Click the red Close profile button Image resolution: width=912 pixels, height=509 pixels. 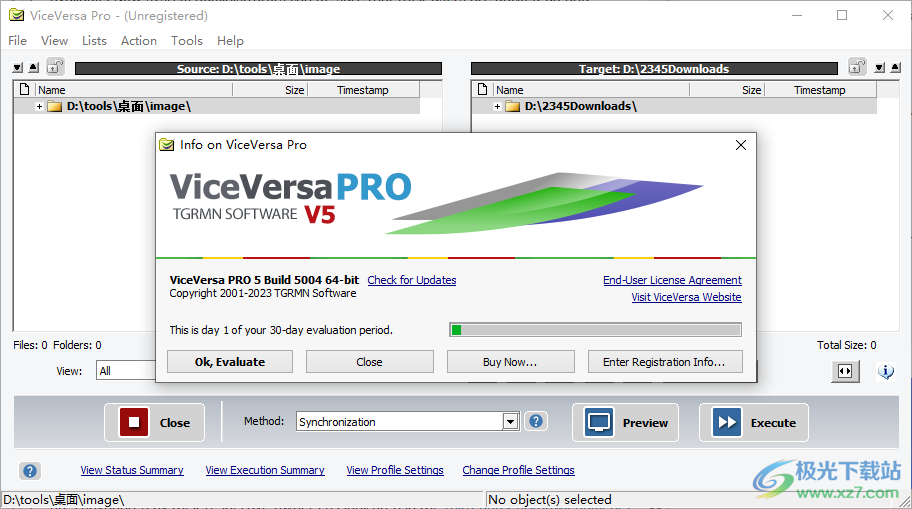155,422
